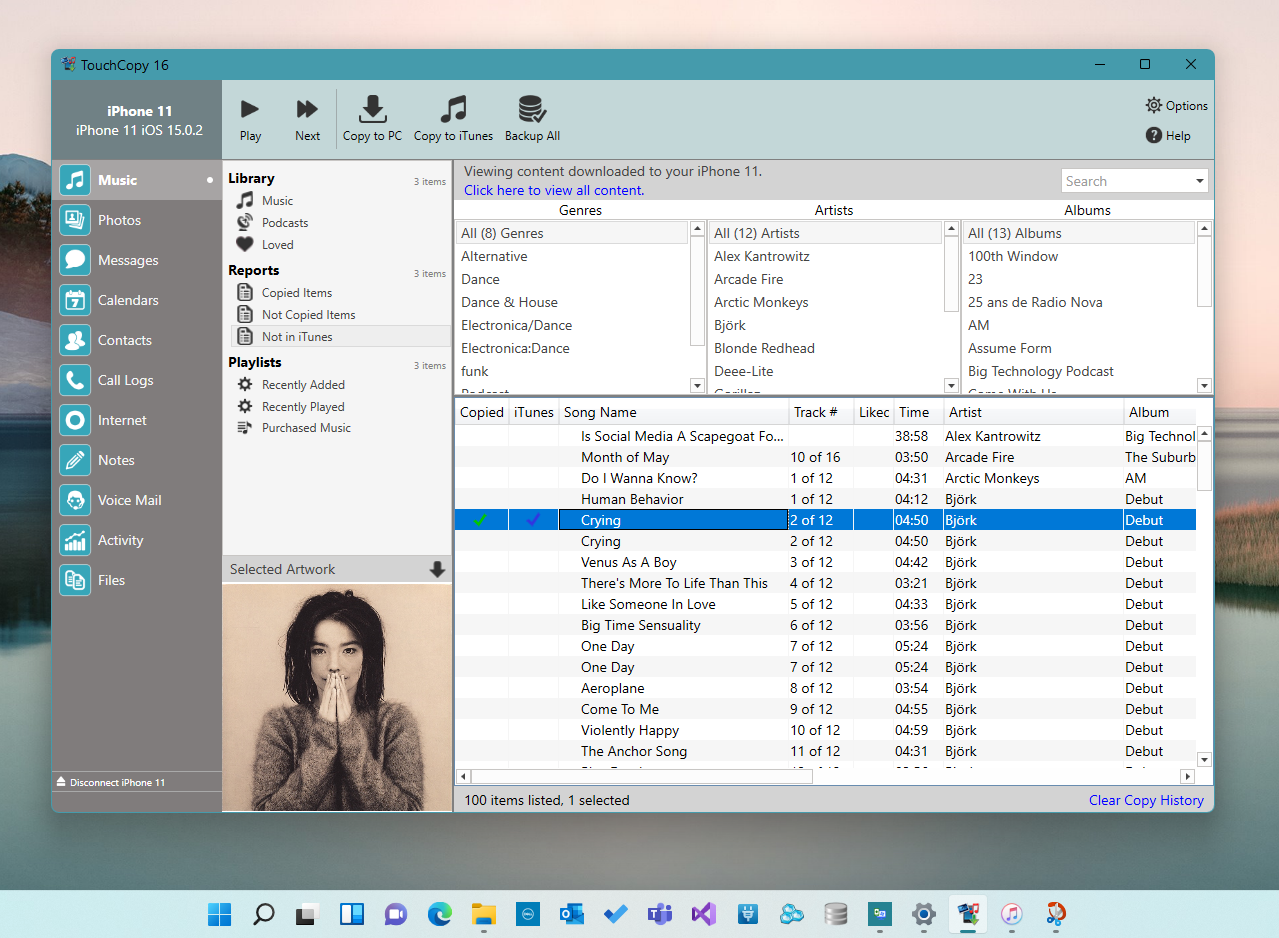Screen dimensions: 1279x938
Task: Open the Not in iTunes report
Action: click(340, 337)
